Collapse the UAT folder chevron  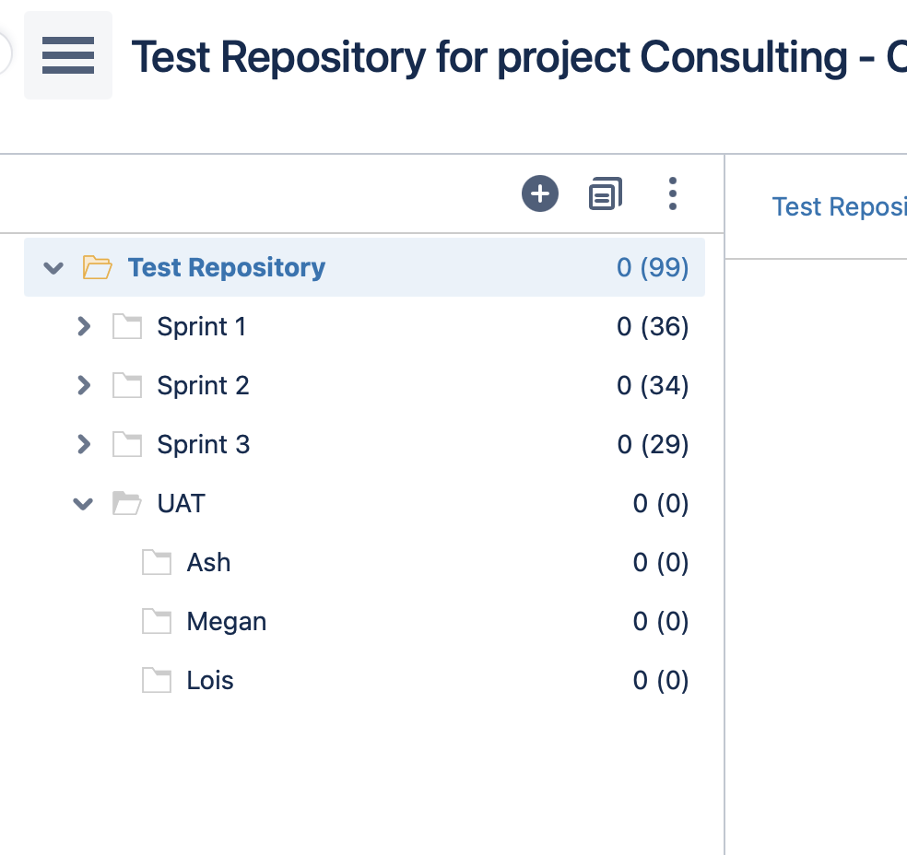83,504
